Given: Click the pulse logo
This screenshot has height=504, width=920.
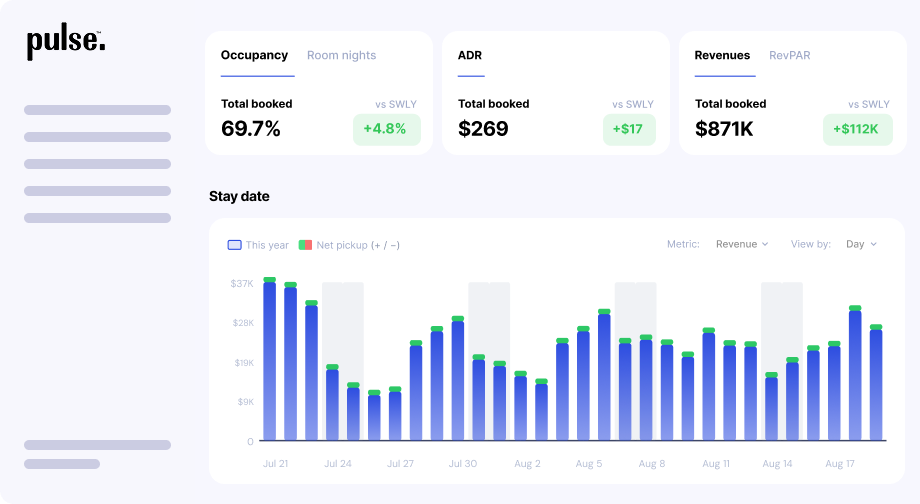Looking at the screenshot, I should click(66, 43).
